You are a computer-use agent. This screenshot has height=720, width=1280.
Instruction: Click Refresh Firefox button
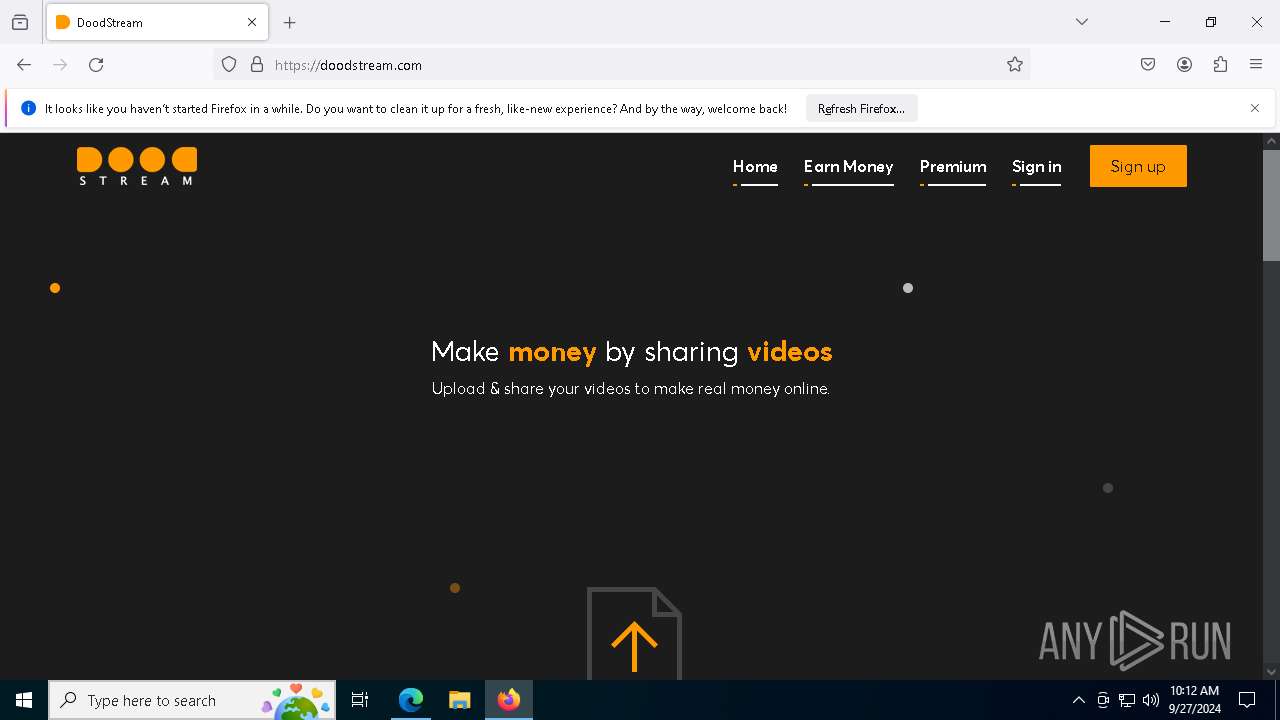[x=861, y=109]
